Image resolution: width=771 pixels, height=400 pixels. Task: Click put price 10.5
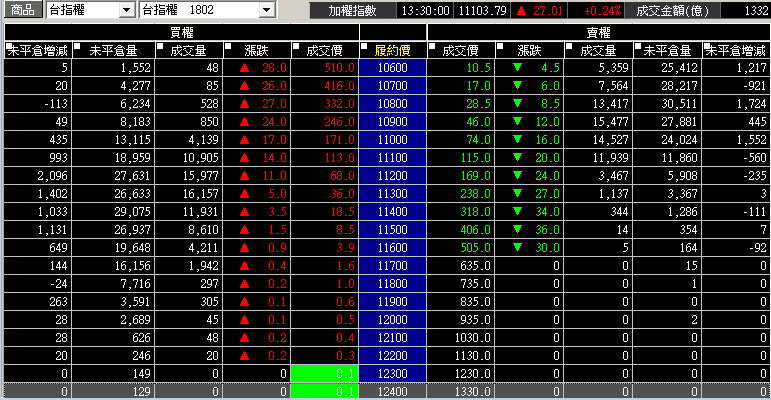[x=478, y=68]
